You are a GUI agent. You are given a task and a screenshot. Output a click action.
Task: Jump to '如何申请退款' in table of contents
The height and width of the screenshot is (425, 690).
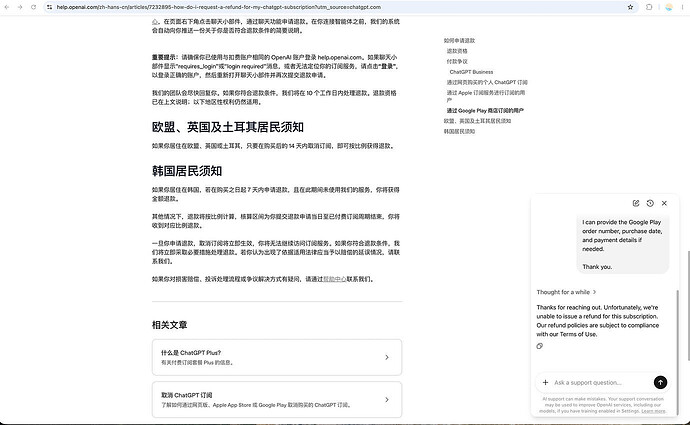[459, 40]
